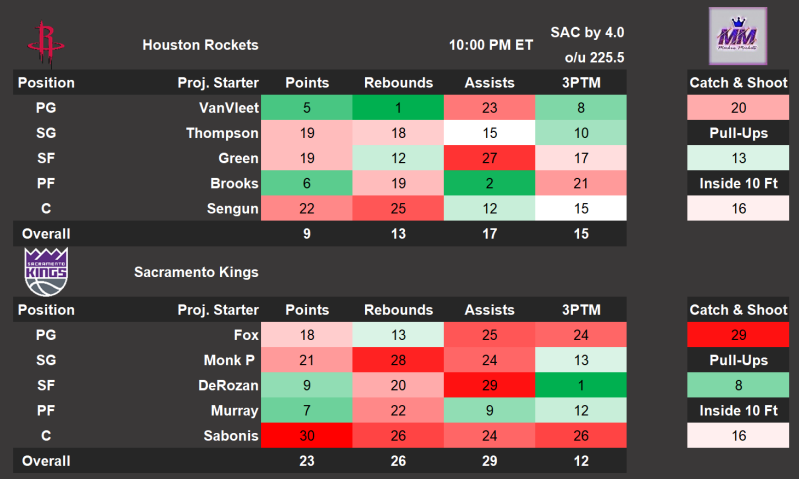Select the Houston Rockets team name
Screen dimensions: 799x479
point(200,45)
